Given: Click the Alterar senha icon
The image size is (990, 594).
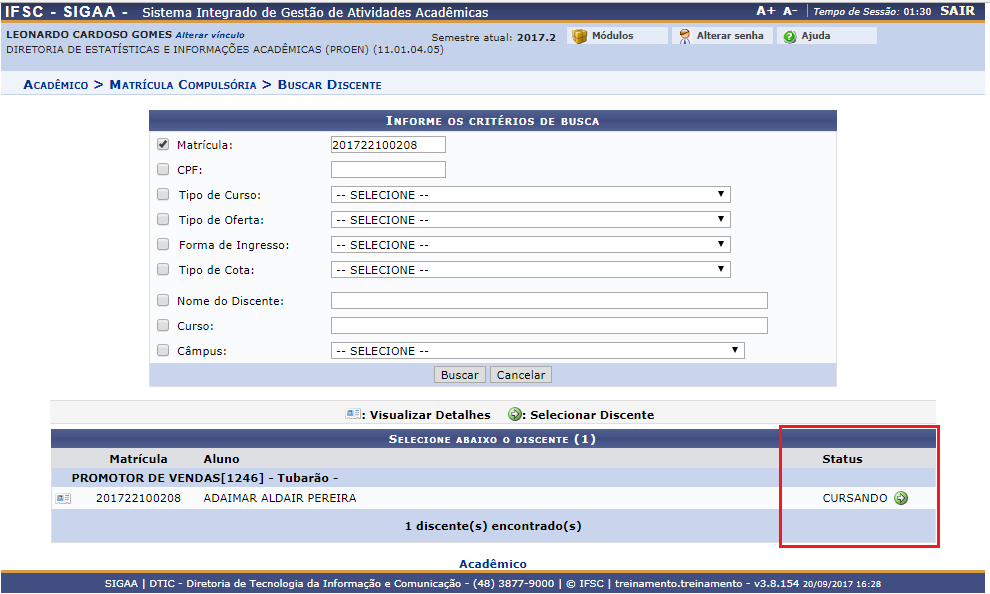Looking at the screenshot, I should point(685,36).
